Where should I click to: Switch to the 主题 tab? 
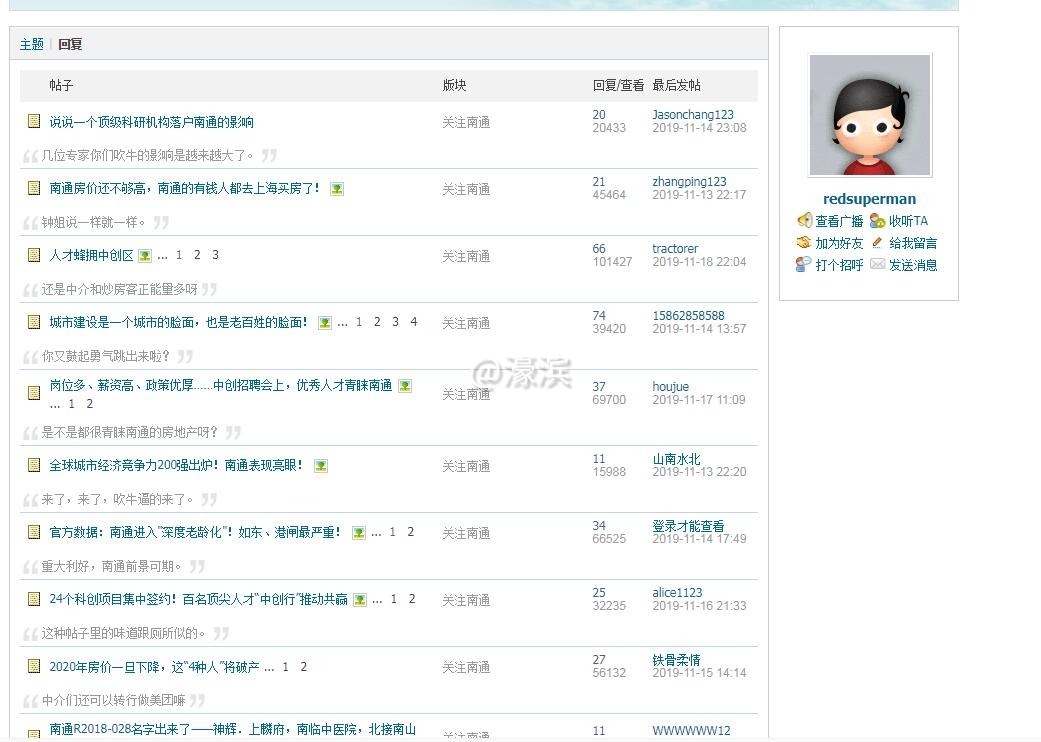point(32,44)
